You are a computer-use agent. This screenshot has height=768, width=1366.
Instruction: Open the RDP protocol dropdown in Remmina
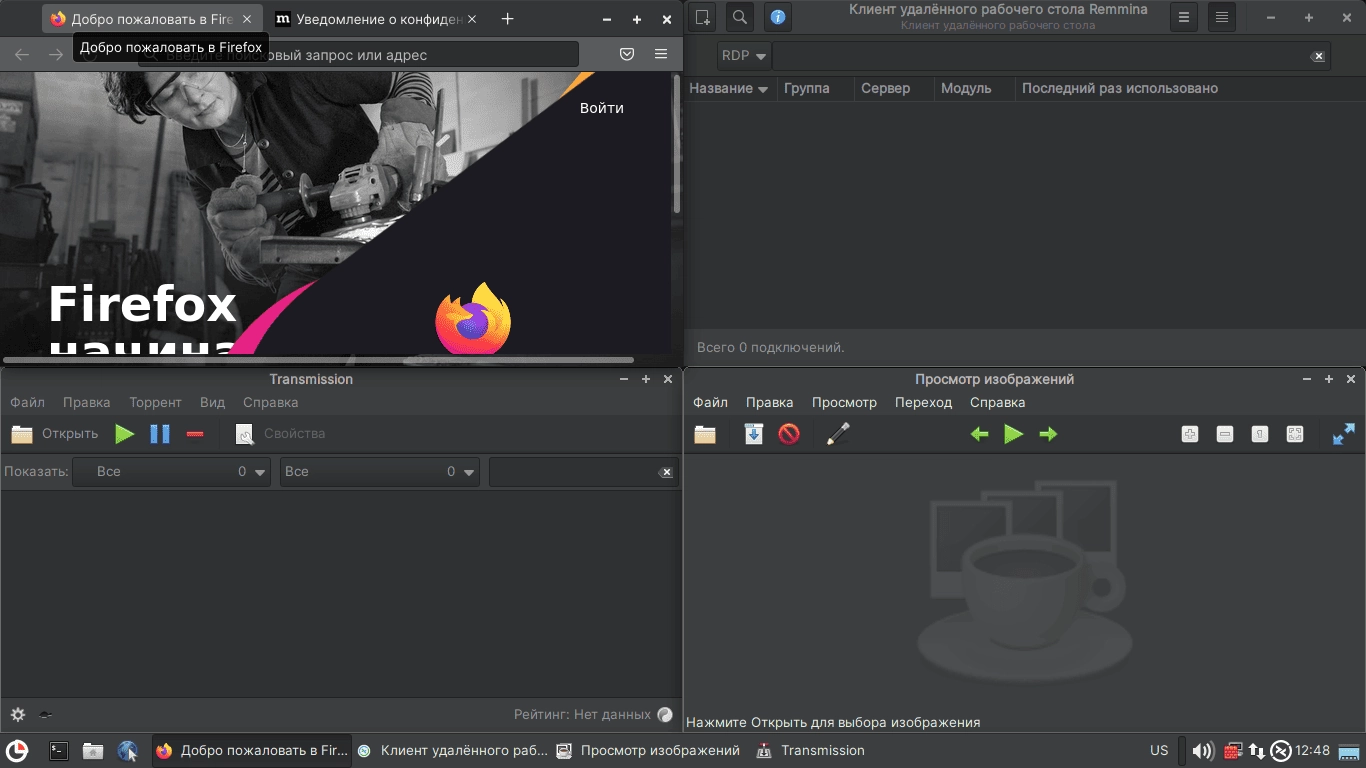[x=744, y=56]
